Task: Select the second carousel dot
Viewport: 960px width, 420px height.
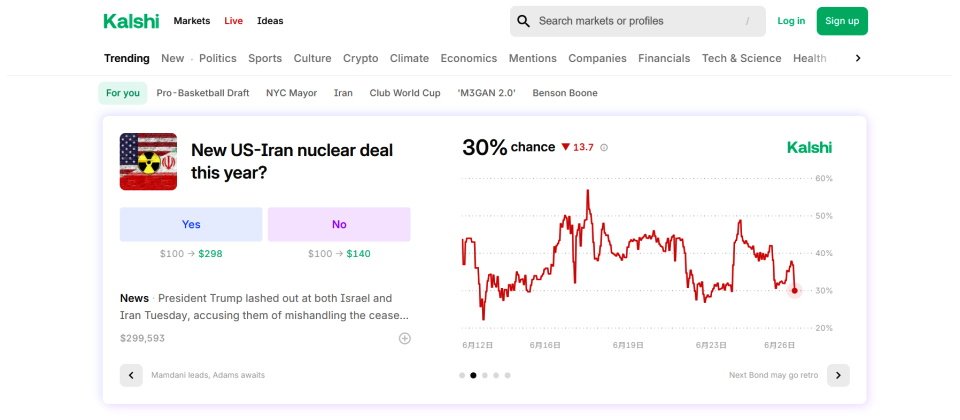Action: click(473, 375)
